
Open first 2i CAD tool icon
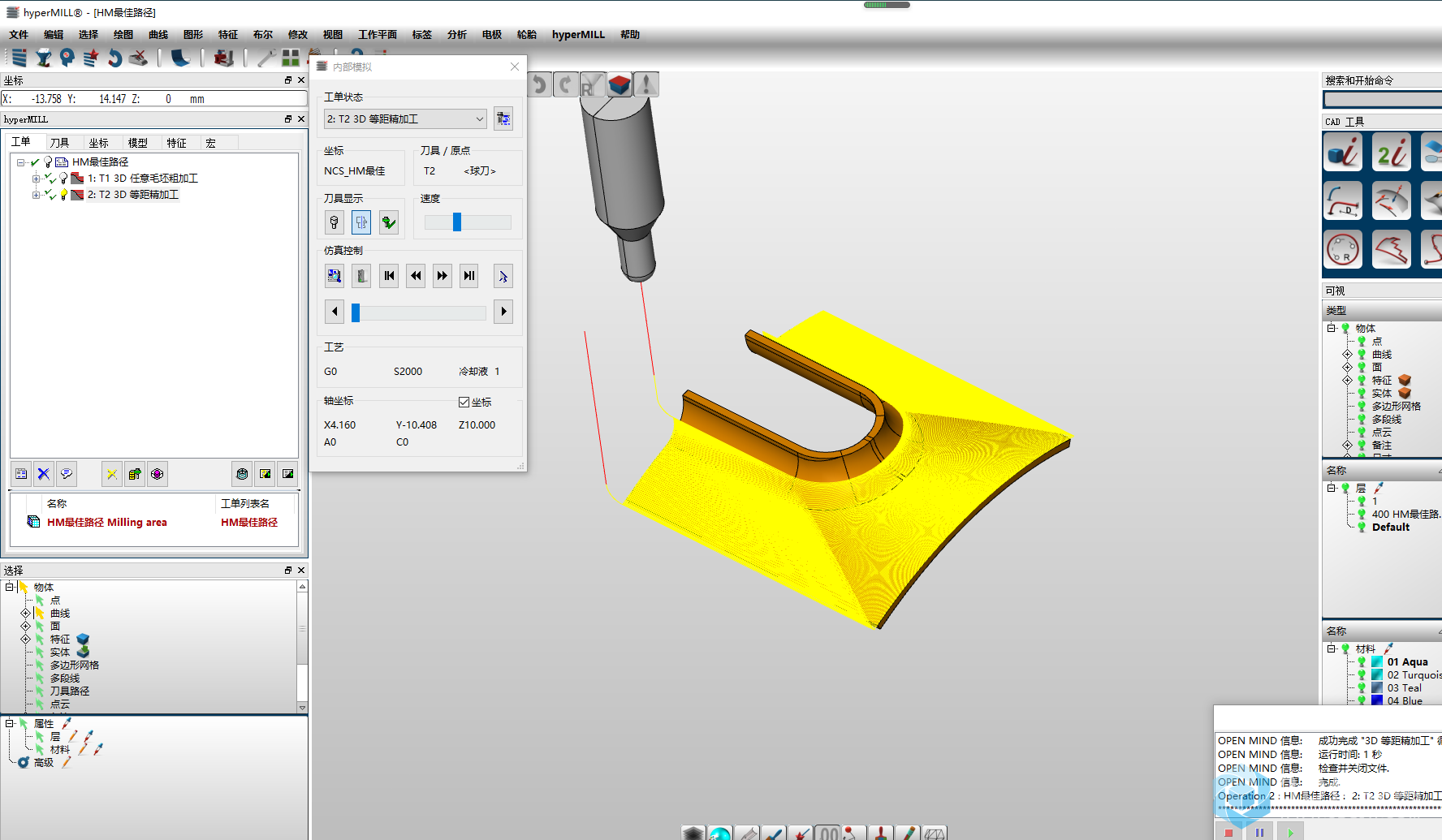click(x=1343, y=152)
